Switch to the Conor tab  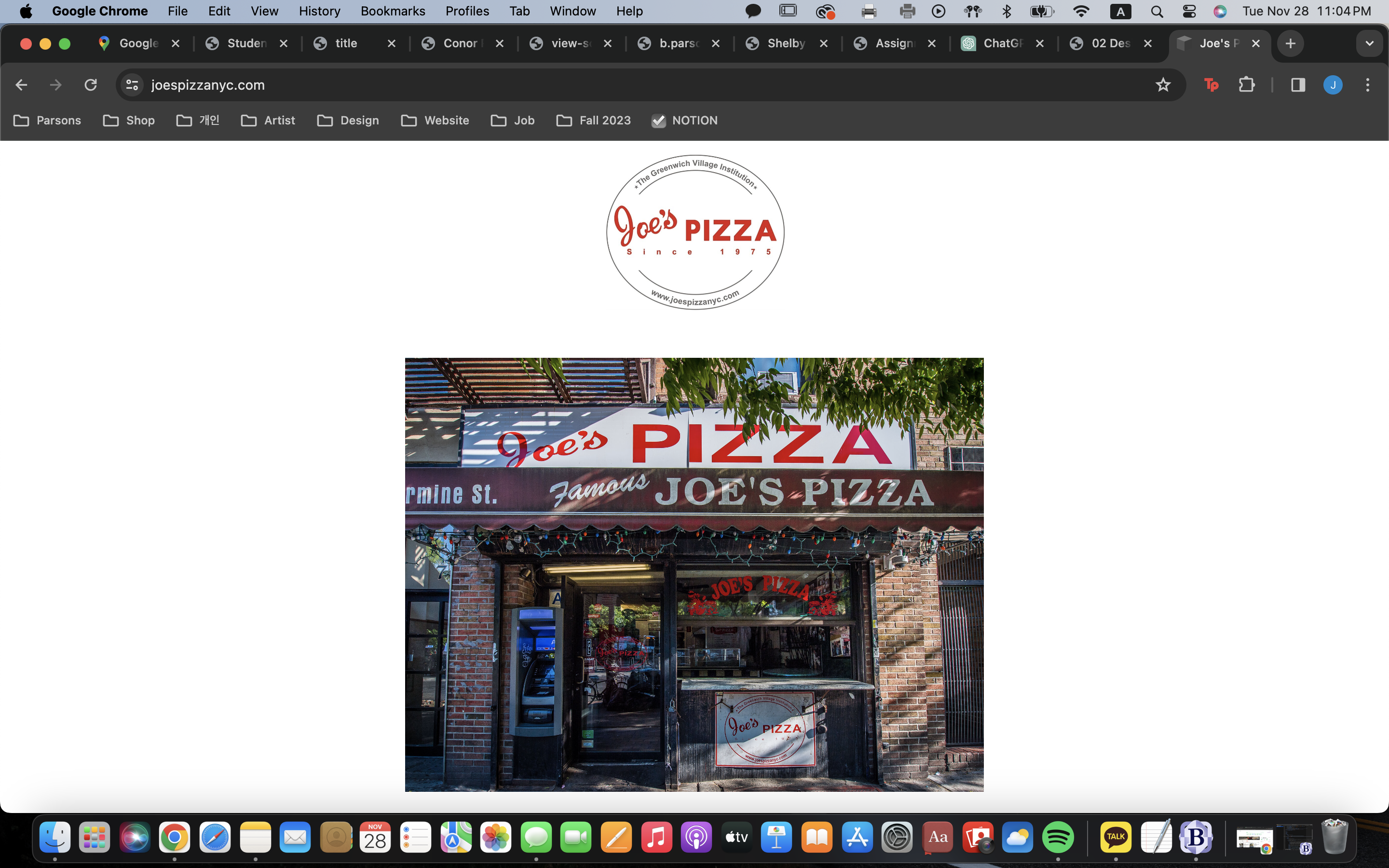click(463, 43)
